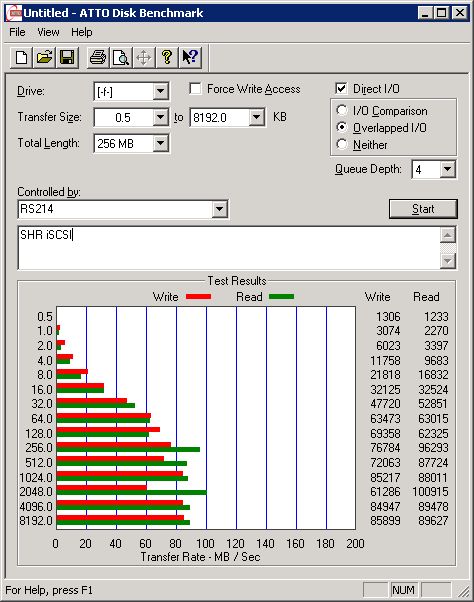
Task: Click the four-arrow move toolbar icon
Action: click(x=144, y=58)
